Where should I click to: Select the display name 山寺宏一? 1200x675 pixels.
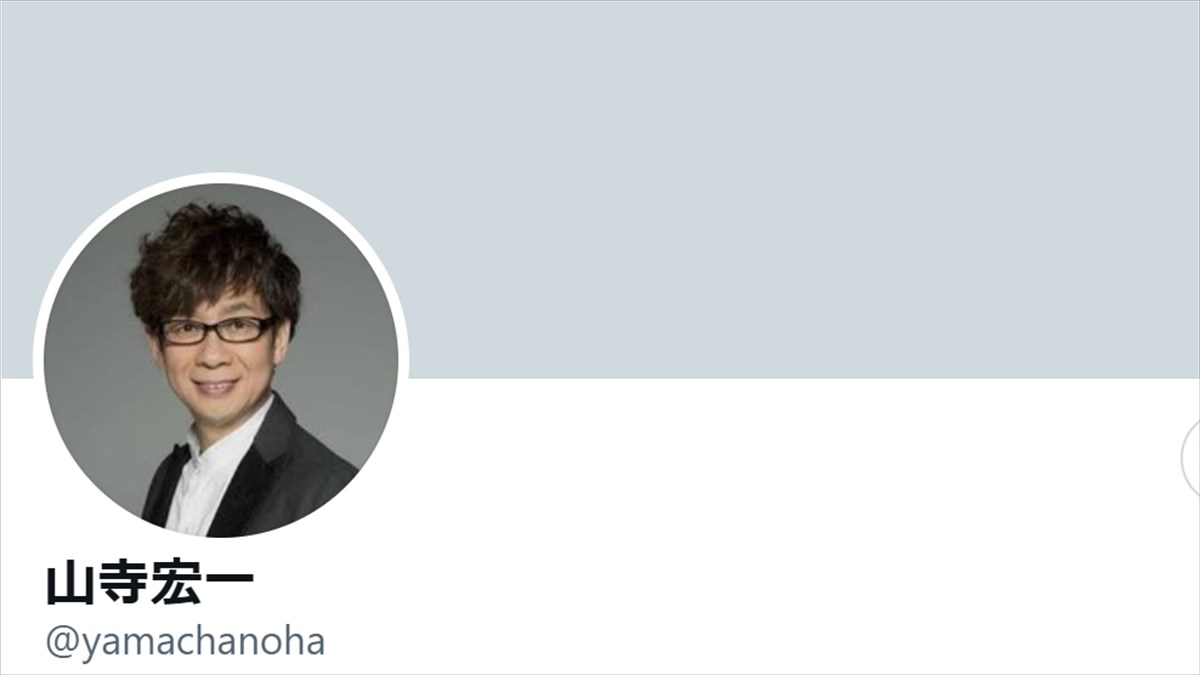[150, 585]
